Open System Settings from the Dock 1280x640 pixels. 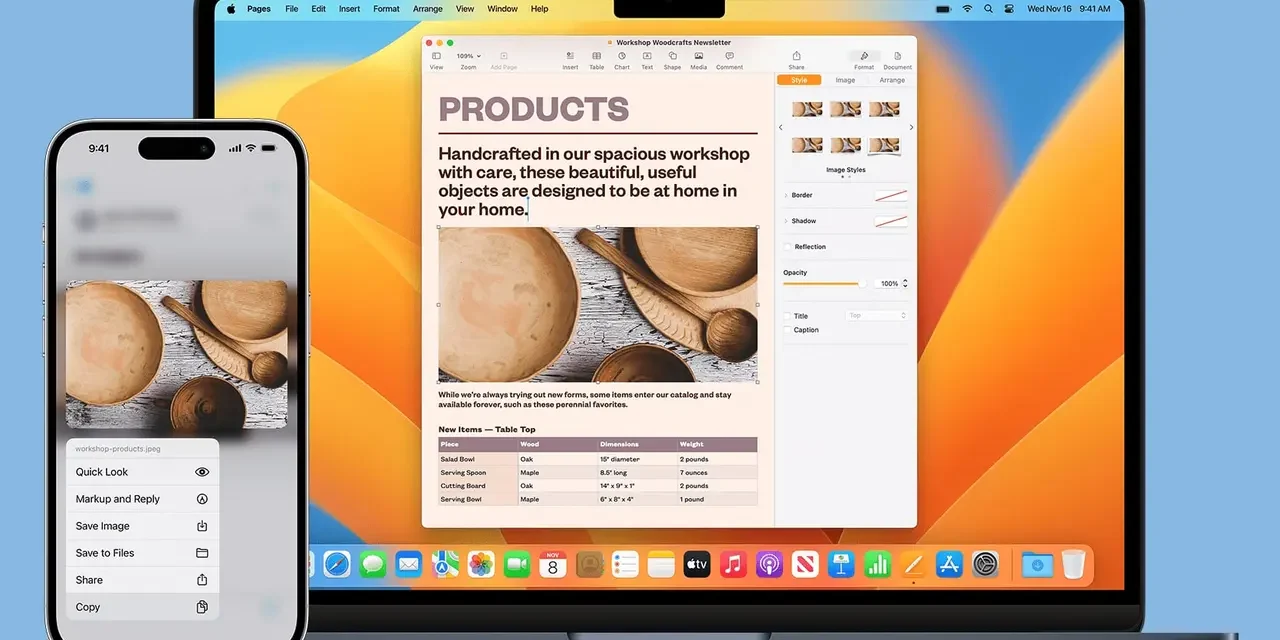(986, 564)
